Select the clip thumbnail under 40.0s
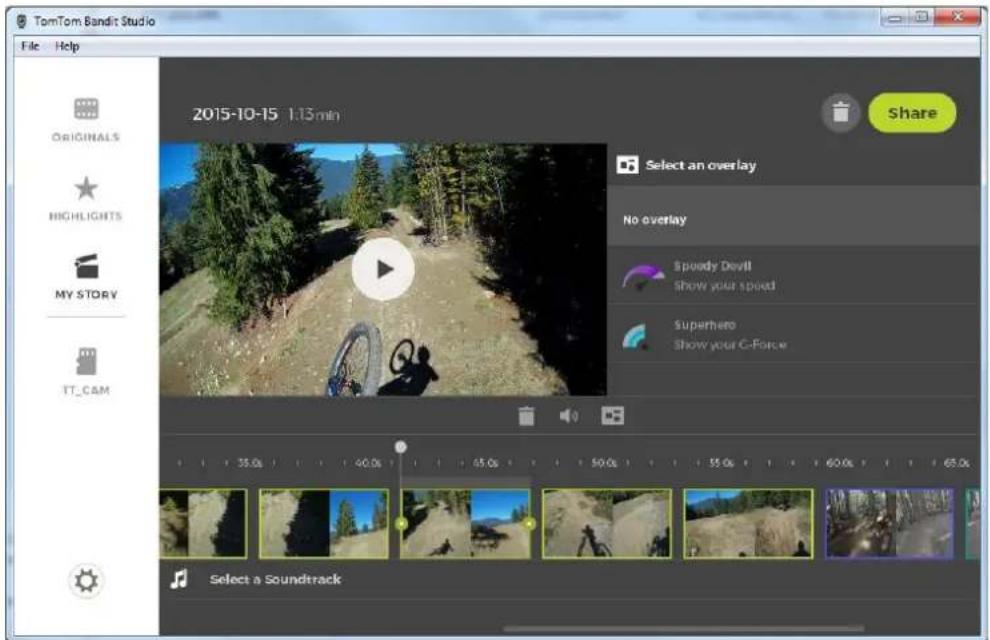Screen dimensions: 990x640 tap(324, 524)
